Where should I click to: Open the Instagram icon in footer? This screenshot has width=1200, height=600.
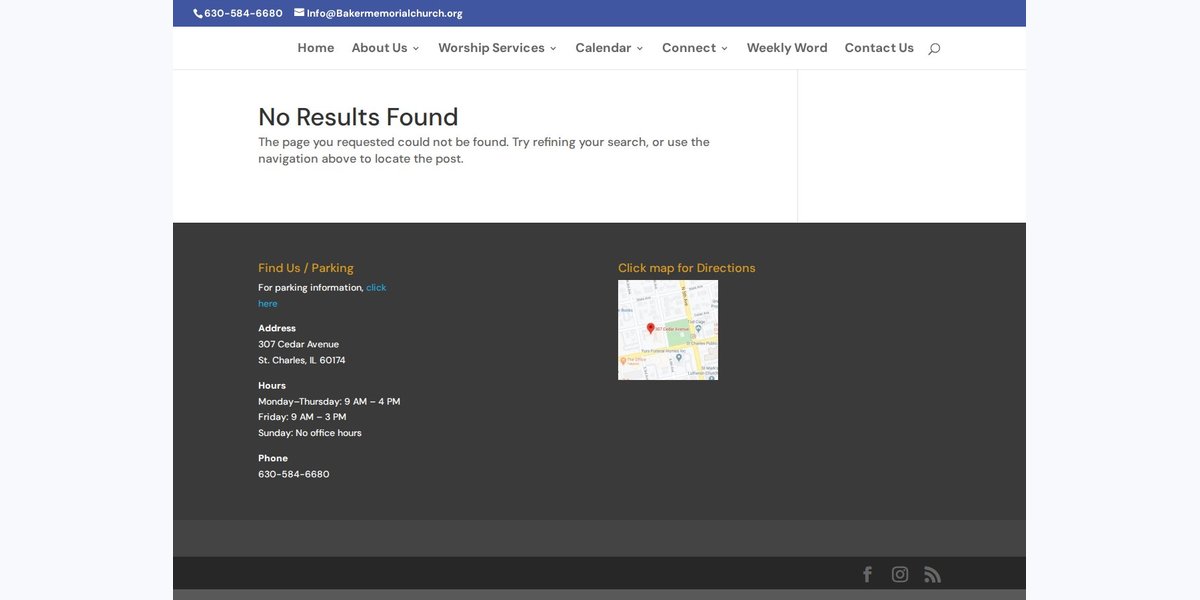click(x=900, y=574)
